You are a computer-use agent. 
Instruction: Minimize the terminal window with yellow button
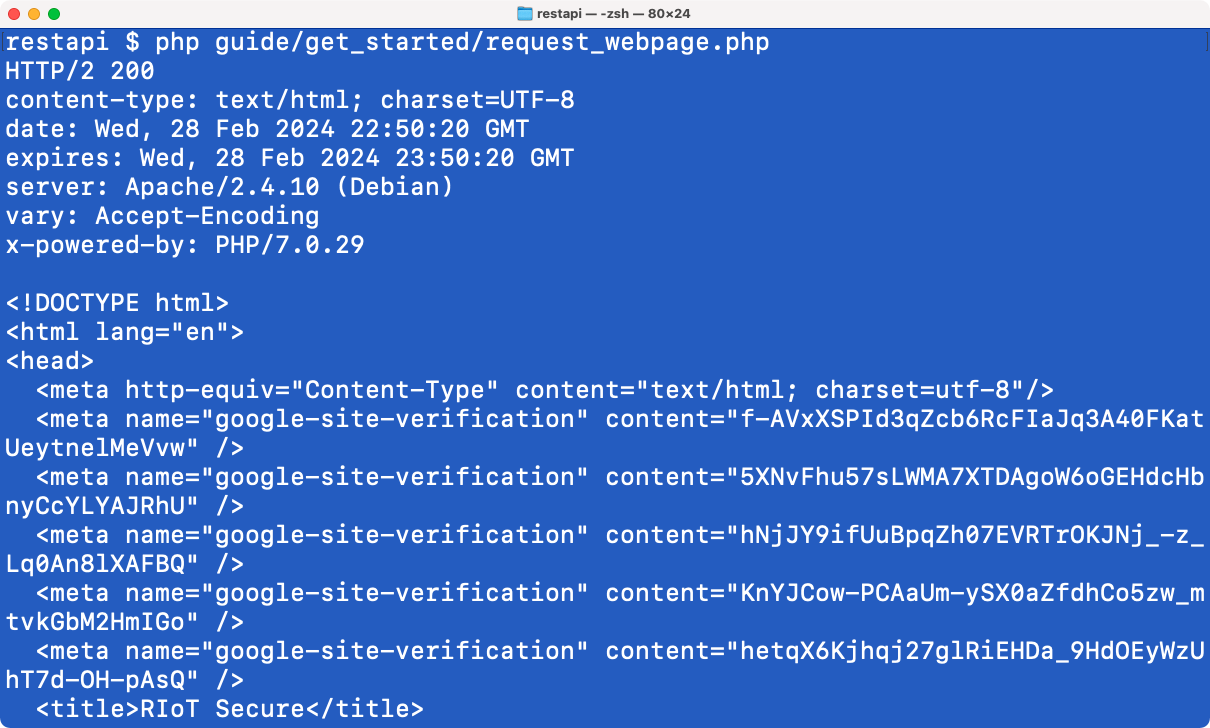point(34,14)
